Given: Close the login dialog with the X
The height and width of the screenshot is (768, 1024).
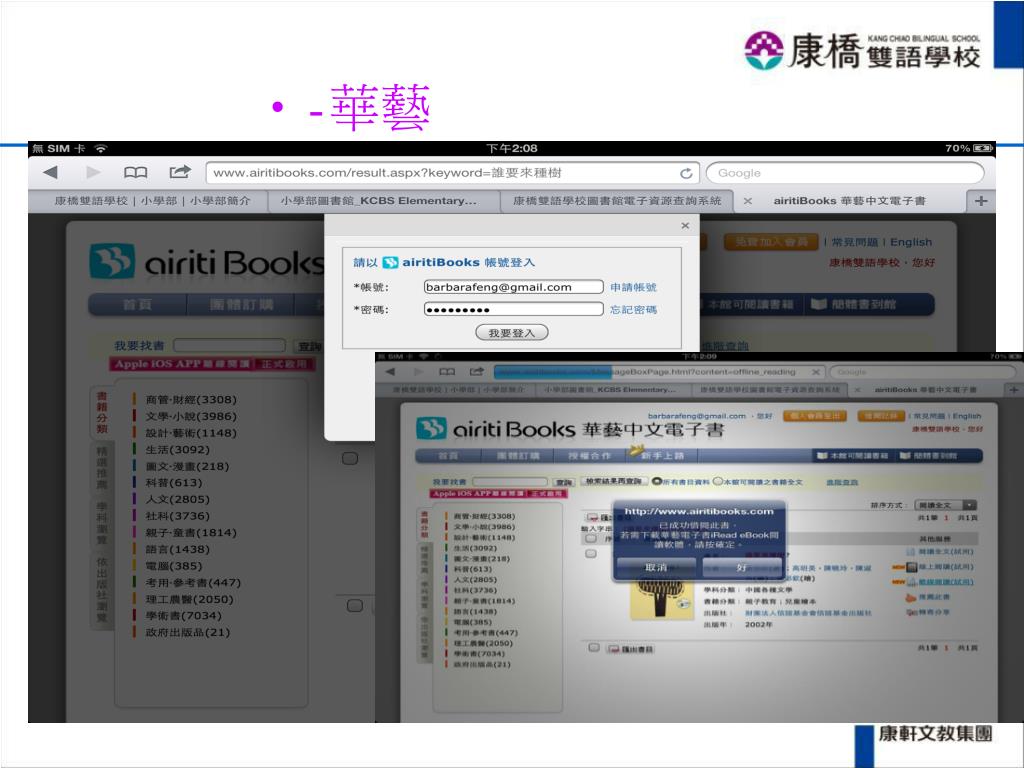Looking at the screenshot, I should click(685, 225).
